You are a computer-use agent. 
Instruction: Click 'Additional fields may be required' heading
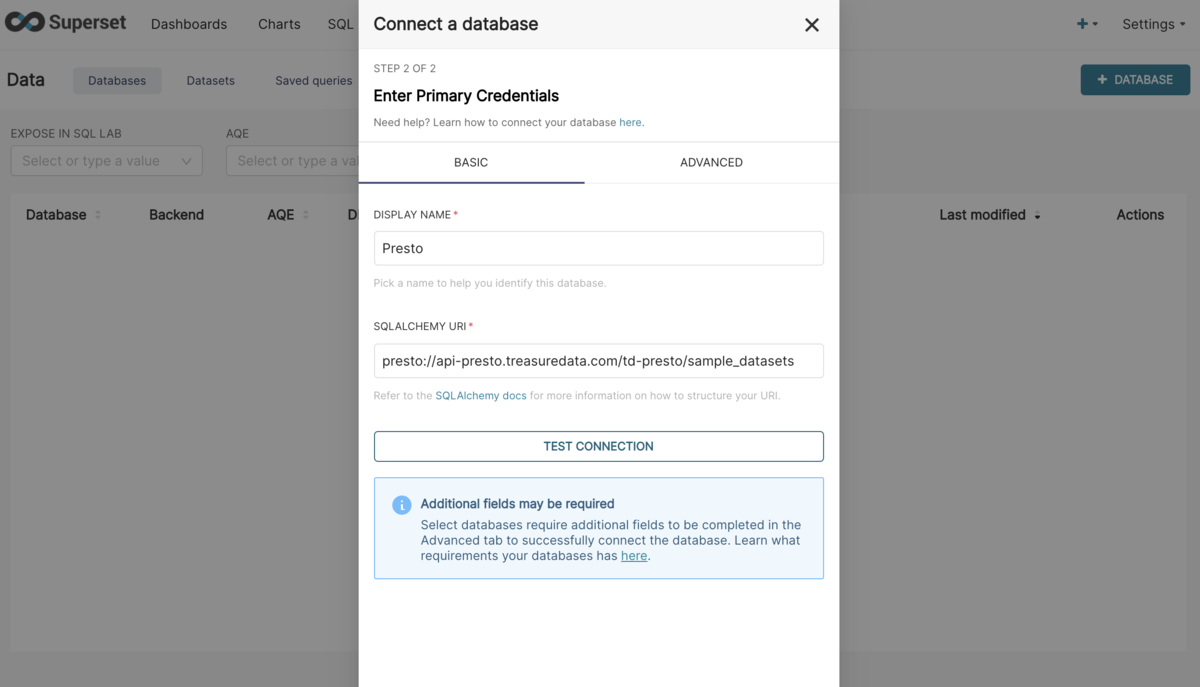[517, 504]
